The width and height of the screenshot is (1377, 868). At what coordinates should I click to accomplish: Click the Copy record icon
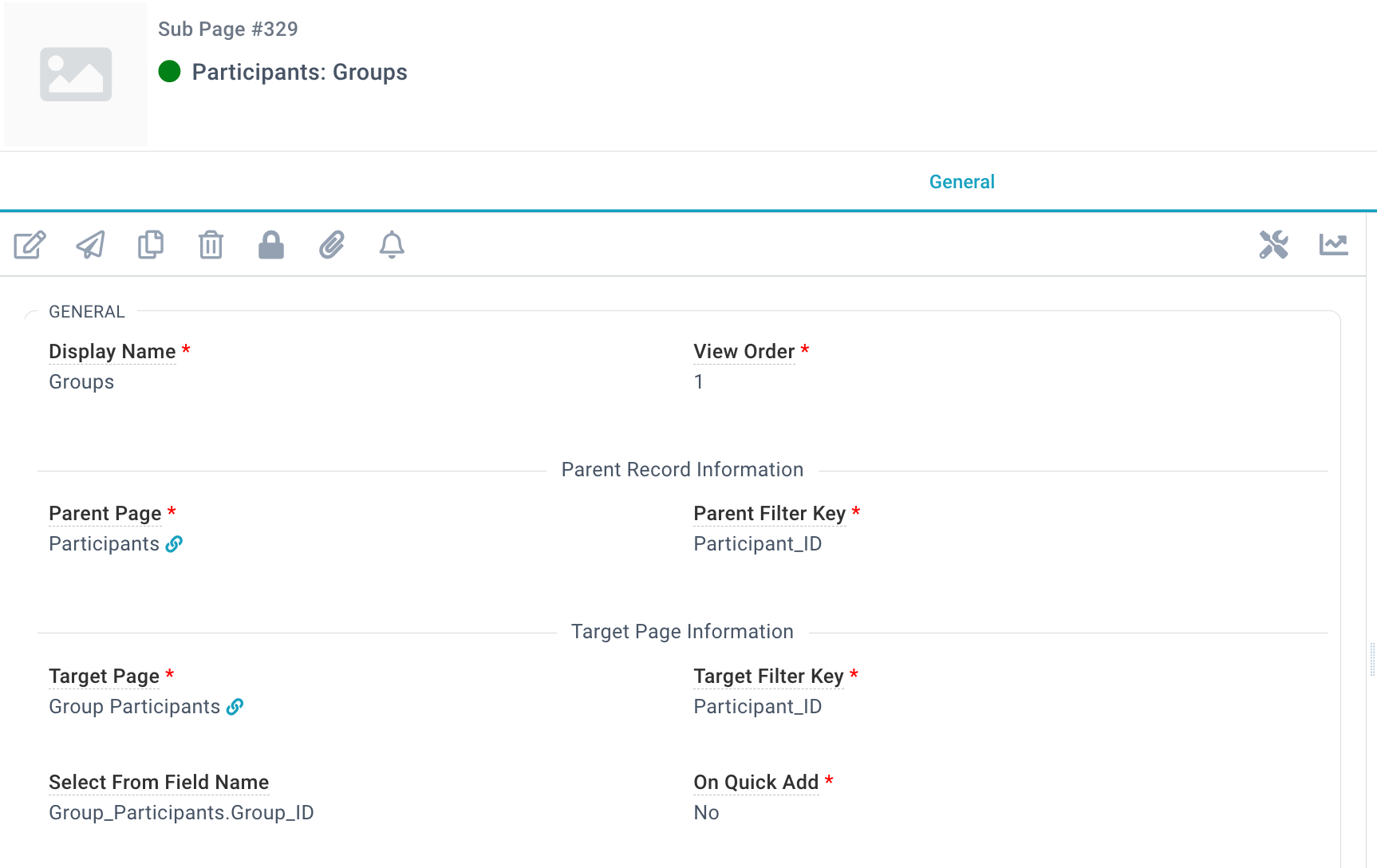pyautogui.click(x=151, y=245)
